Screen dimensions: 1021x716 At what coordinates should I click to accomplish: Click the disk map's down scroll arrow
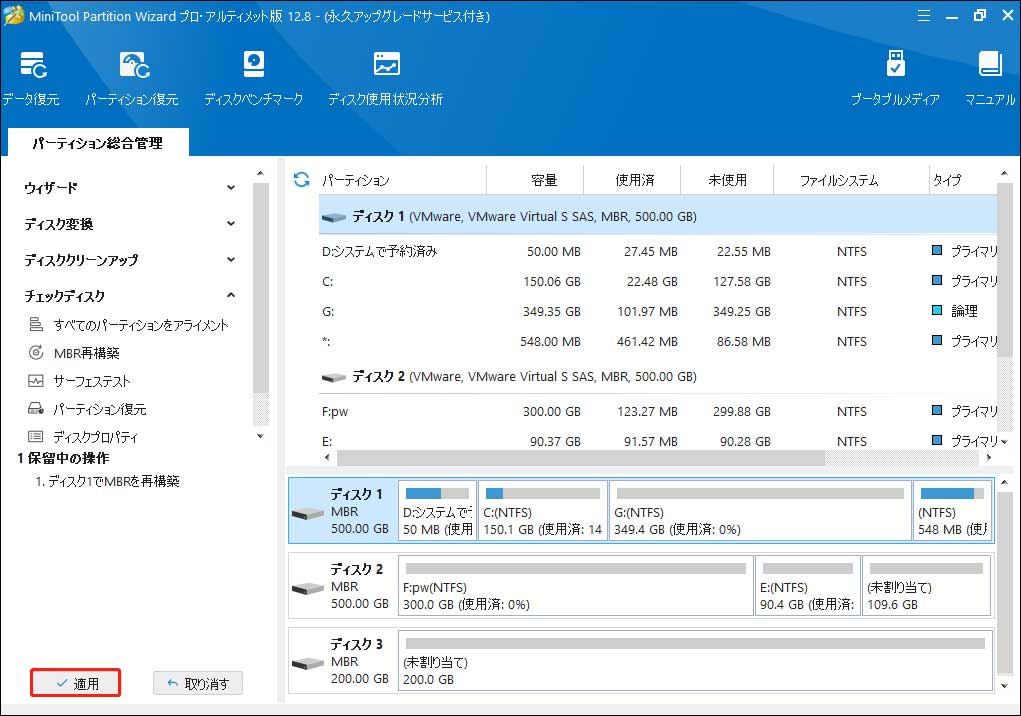pos(1005,685)
